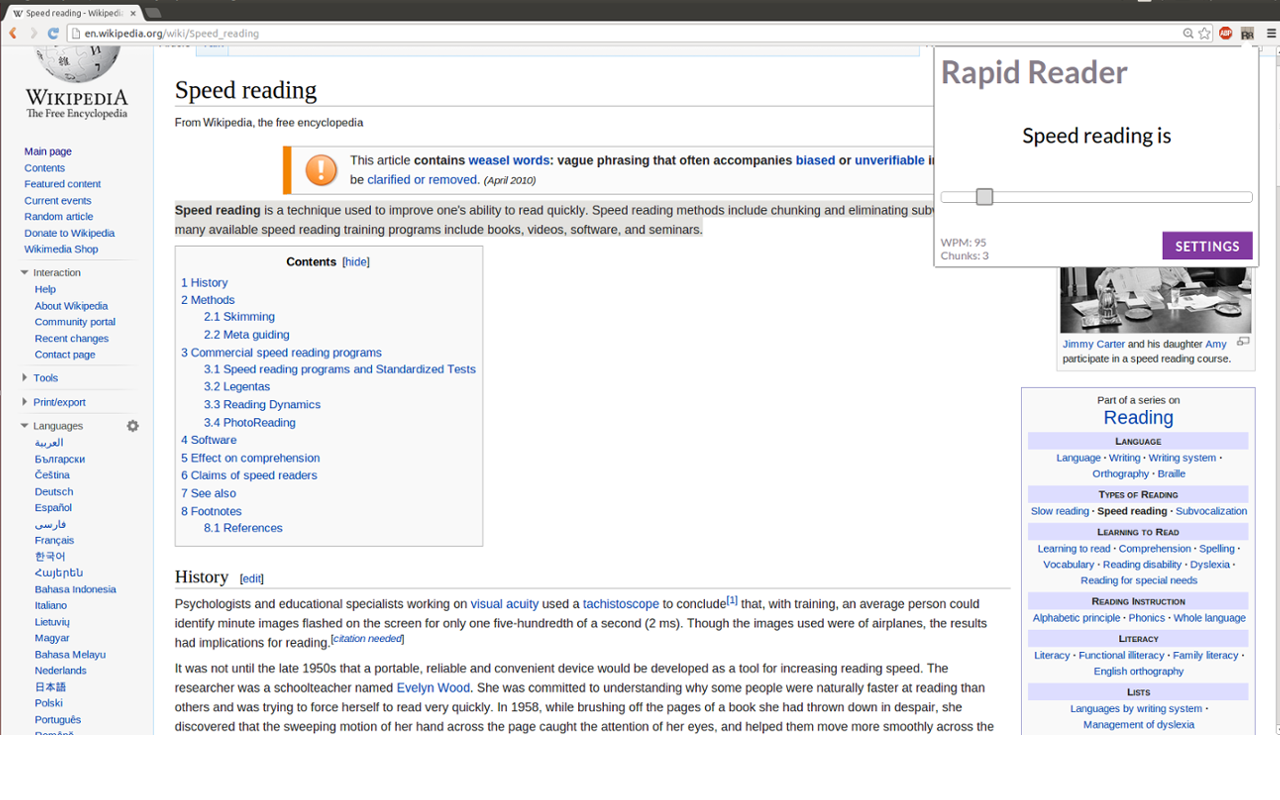The height and width of the screenshot is (800, 1280).
Task: Open Dyslexia link in Reading box
Action: 1210,565
